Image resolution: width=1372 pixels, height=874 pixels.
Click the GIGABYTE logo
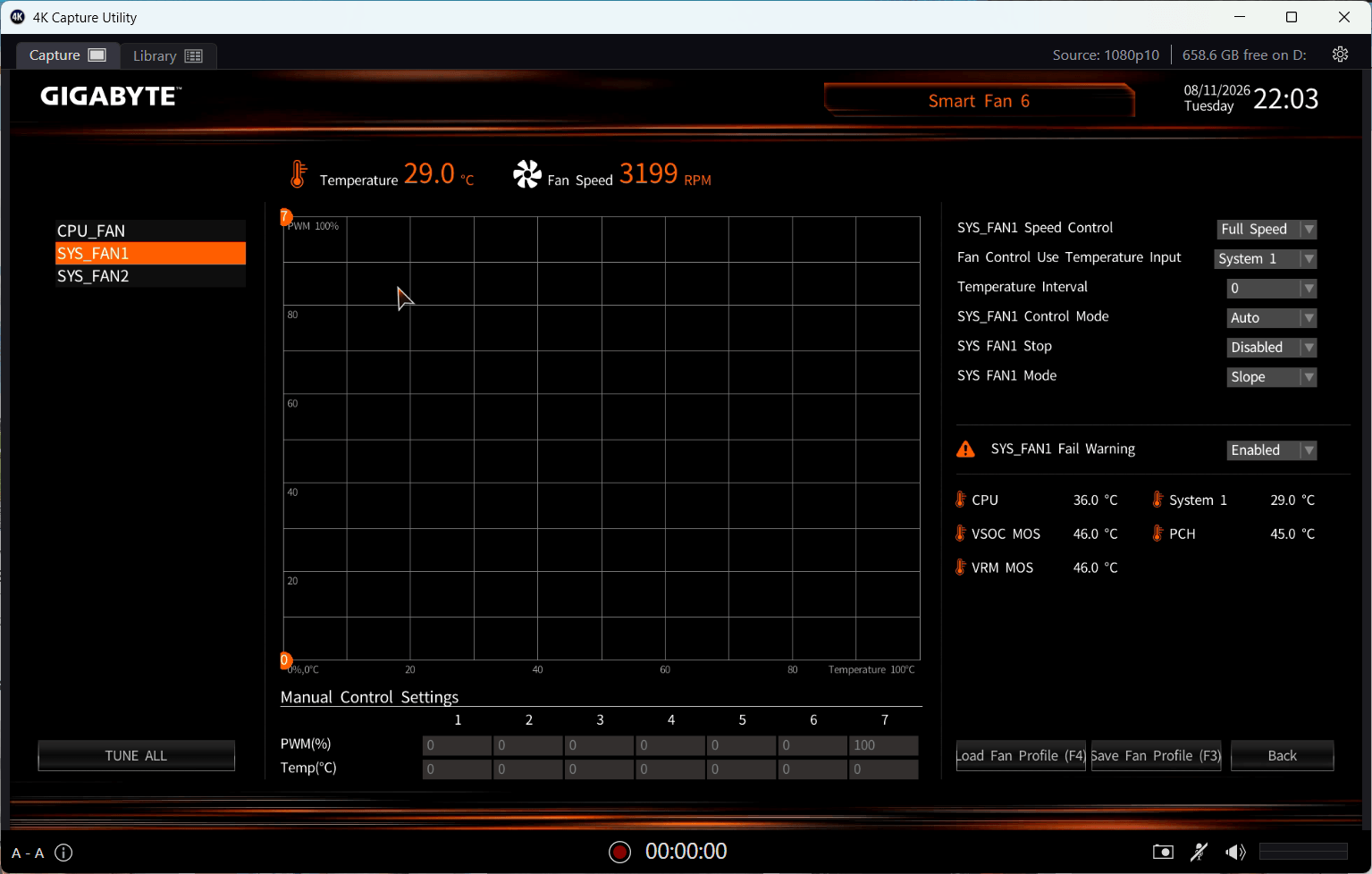[x=111, y=97]
